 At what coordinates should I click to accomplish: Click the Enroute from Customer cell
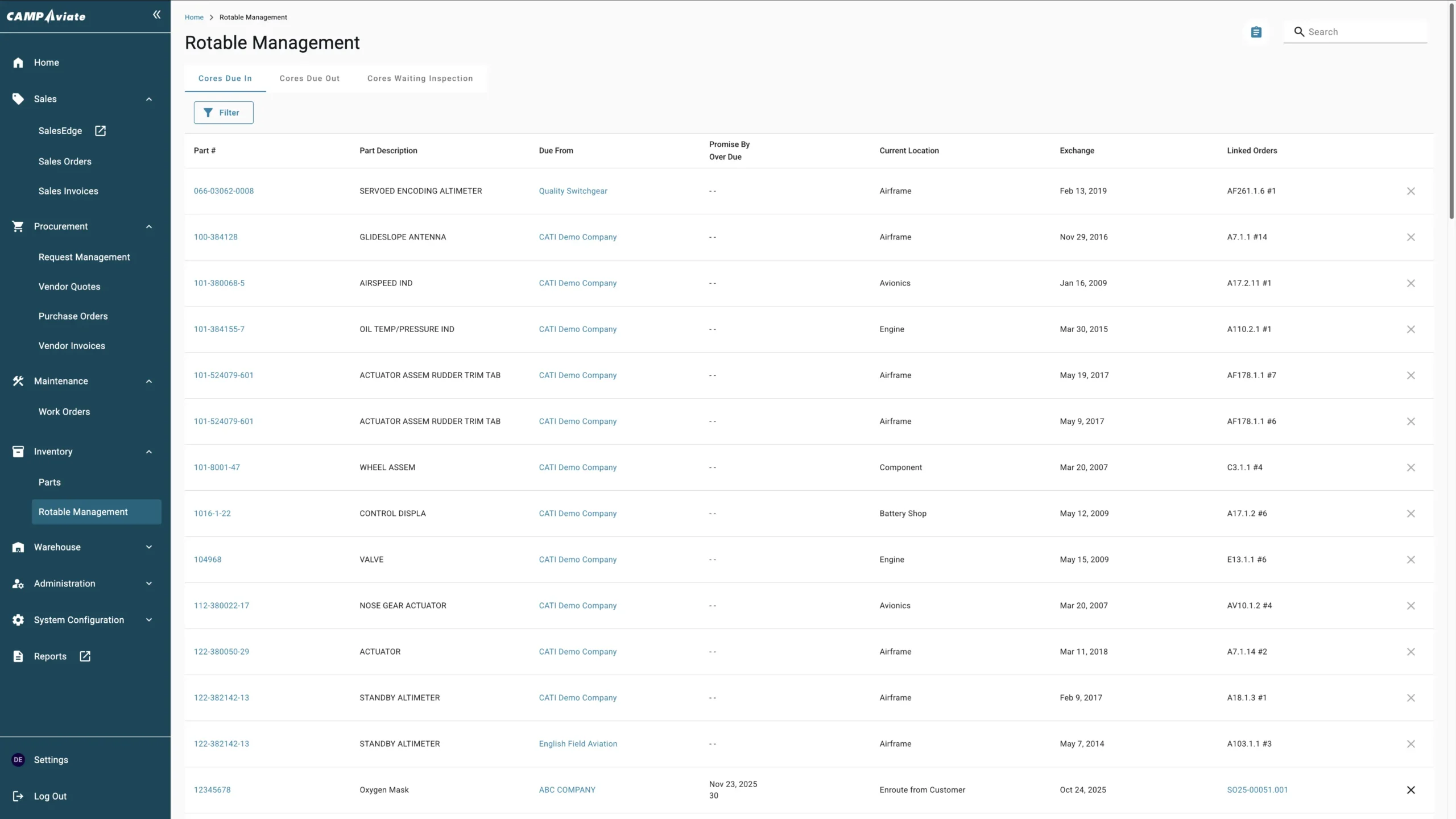click(922, 790)
